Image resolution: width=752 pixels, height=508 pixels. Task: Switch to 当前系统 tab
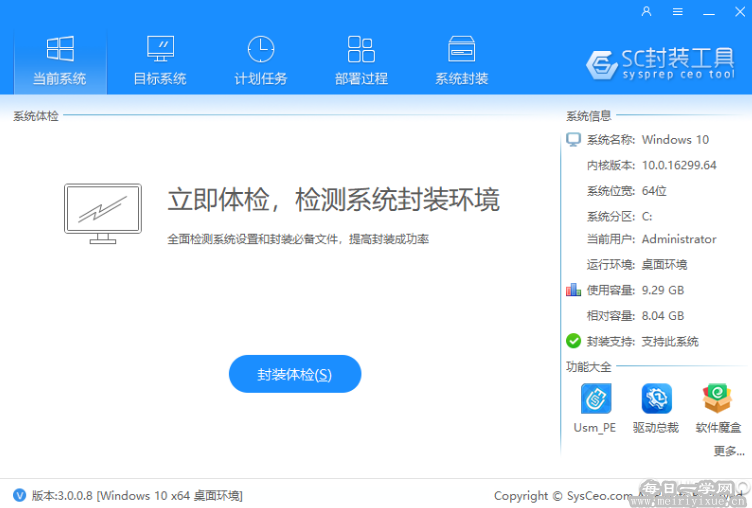tap(60, 61)
